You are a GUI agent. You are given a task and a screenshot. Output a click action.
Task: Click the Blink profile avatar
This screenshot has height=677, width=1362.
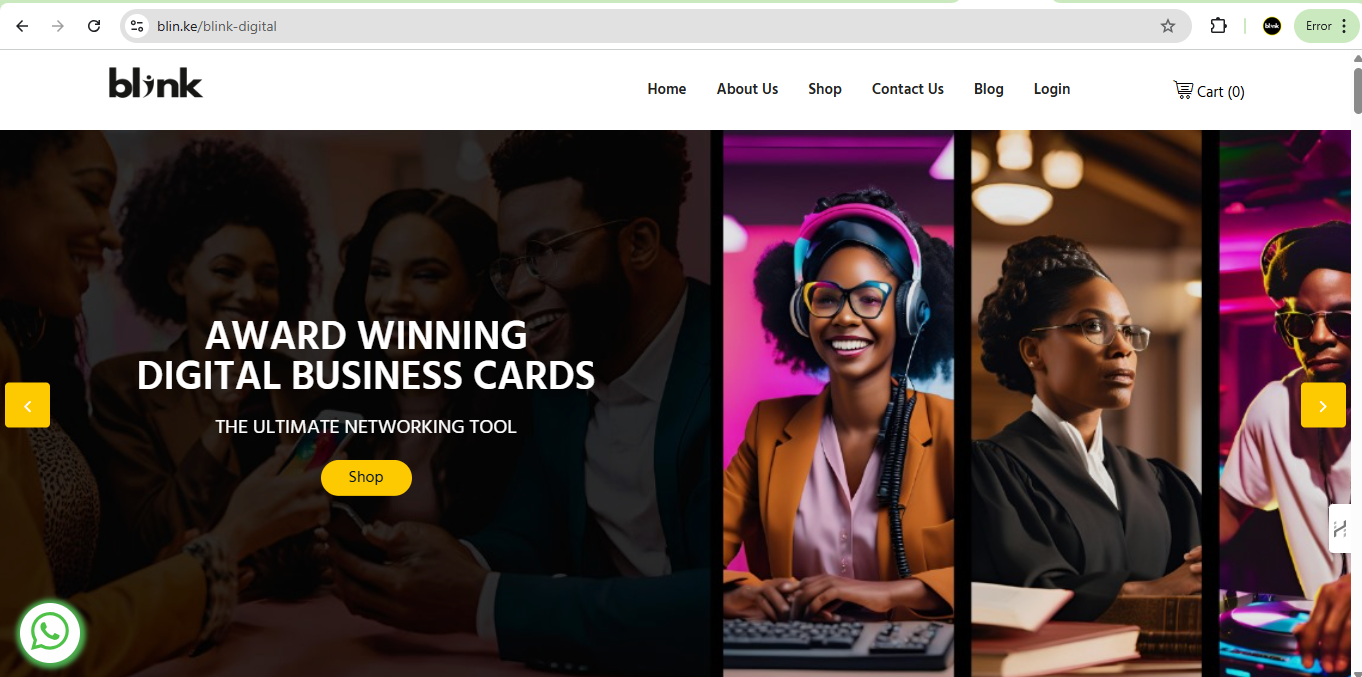[x=1272, y=26]
